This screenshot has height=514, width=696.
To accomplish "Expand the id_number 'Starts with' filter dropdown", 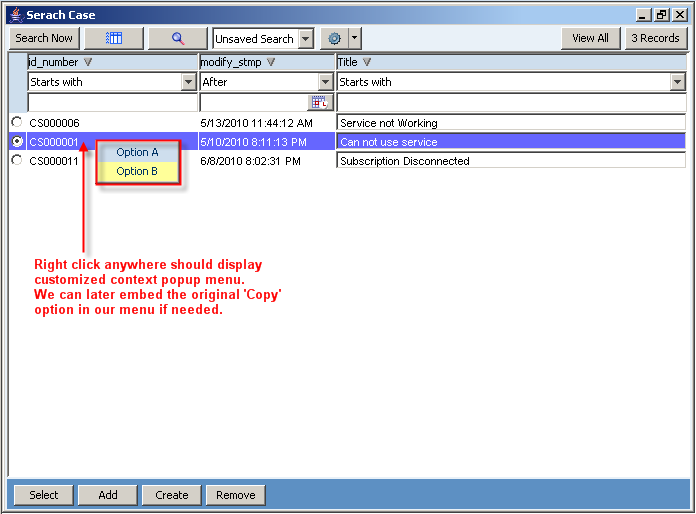I will tap(189, 82).
